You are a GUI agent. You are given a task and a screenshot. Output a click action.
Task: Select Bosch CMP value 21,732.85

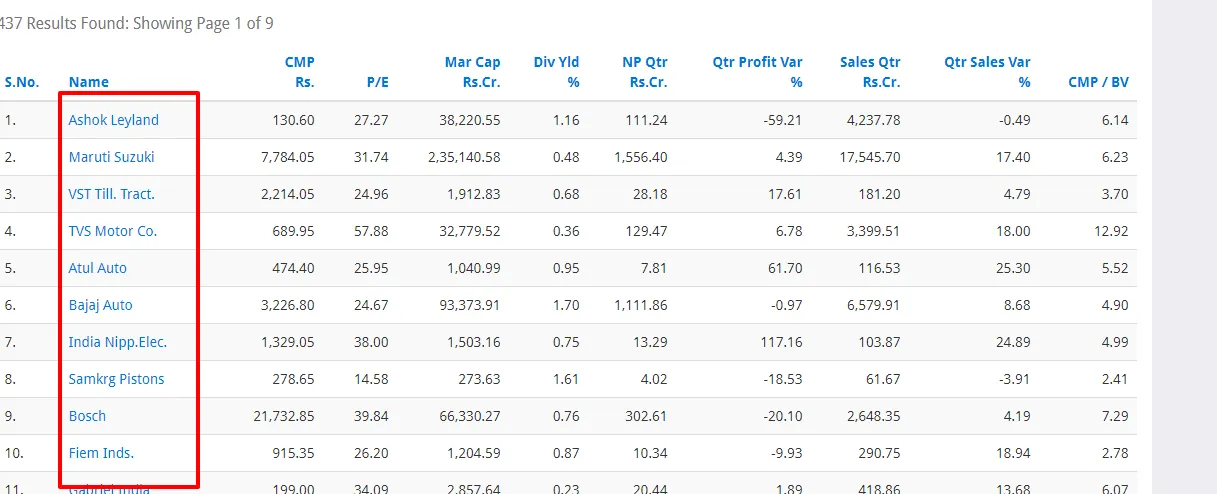pyautogui.click(x=282, y=416)
